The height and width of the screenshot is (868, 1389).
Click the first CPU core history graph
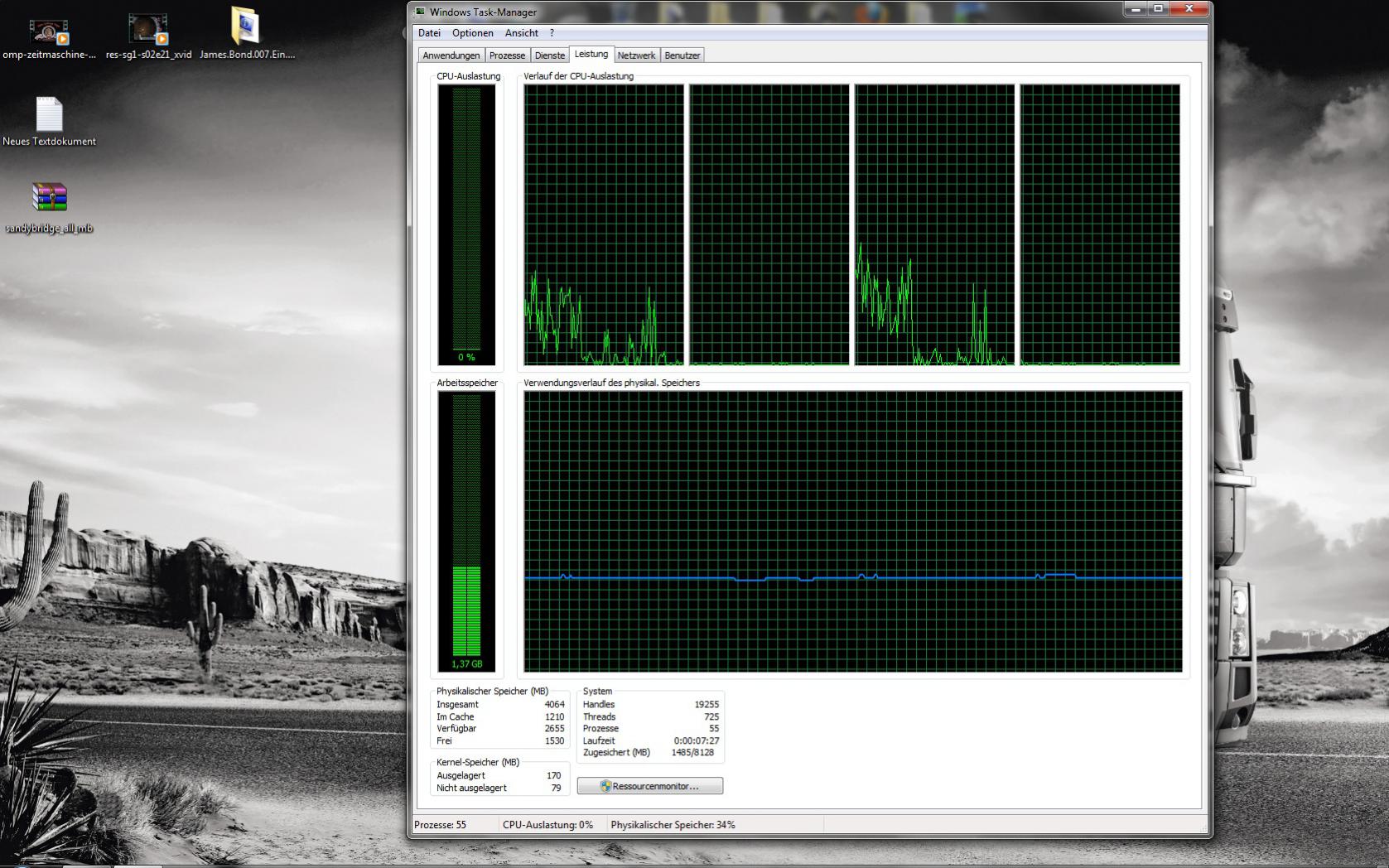[604, 224]
